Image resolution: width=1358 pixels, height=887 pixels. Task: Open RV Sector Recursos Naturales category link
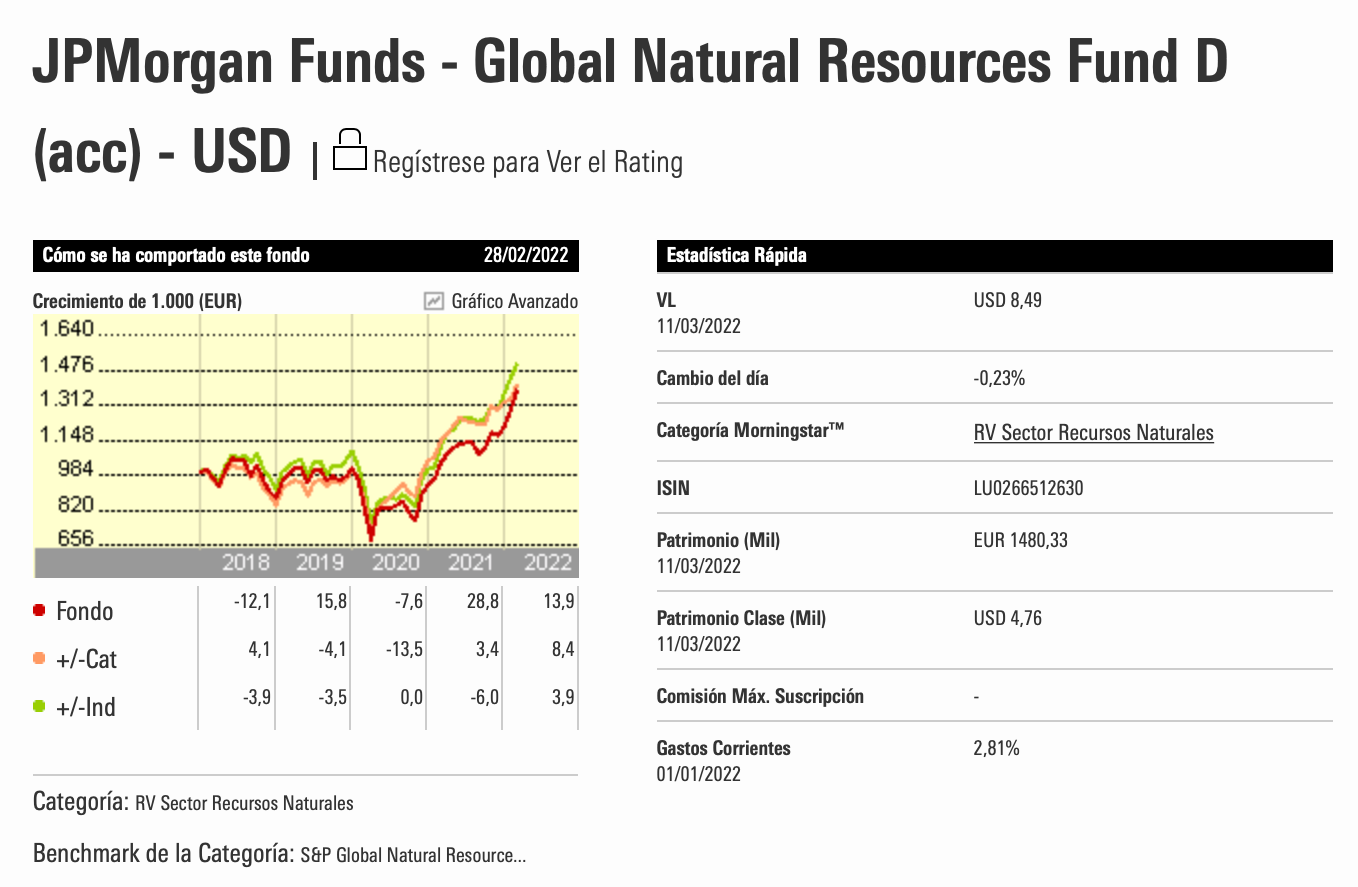(x=1093, y=433)
